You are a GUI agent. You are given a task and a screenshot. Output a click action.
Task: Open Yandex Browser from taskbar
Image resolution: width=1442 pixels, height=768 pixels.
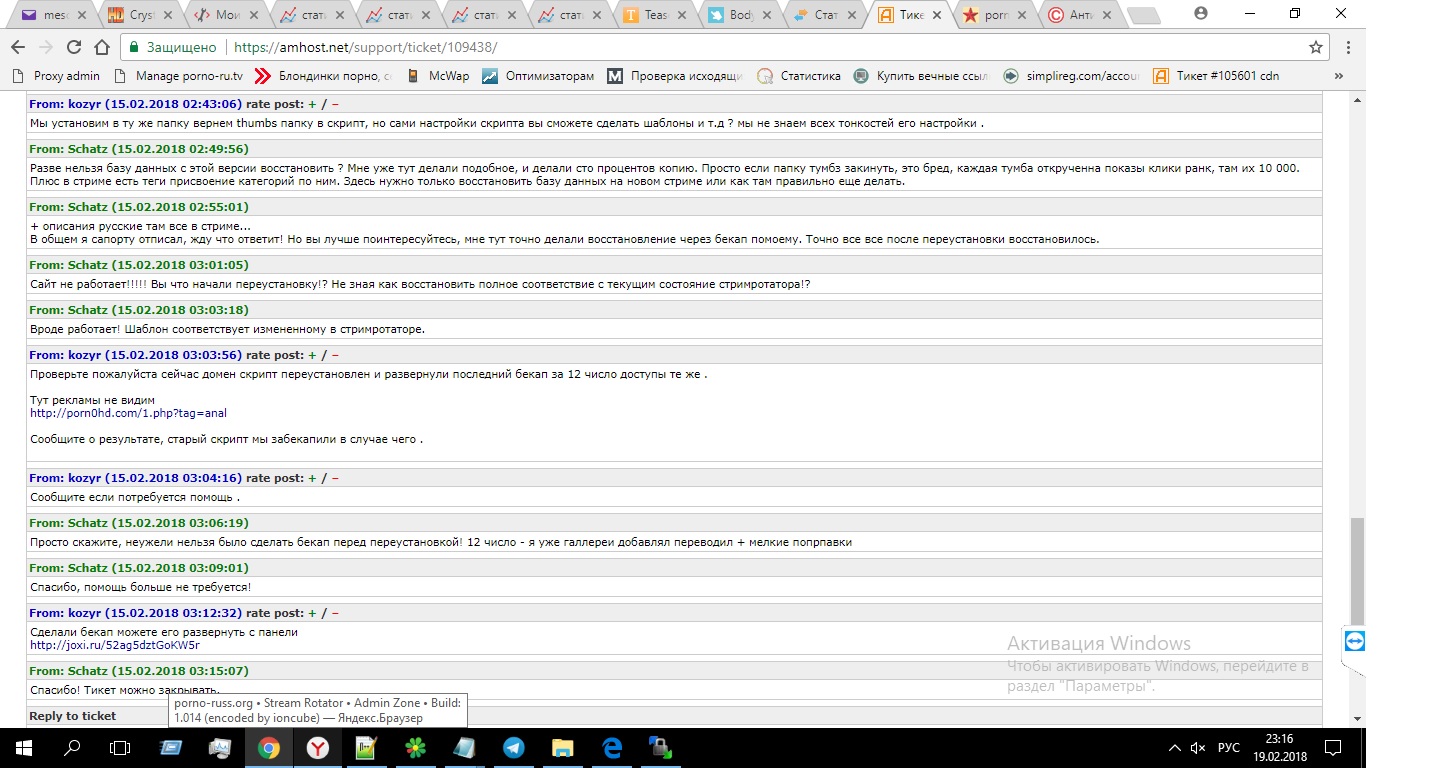click(318, 747)
